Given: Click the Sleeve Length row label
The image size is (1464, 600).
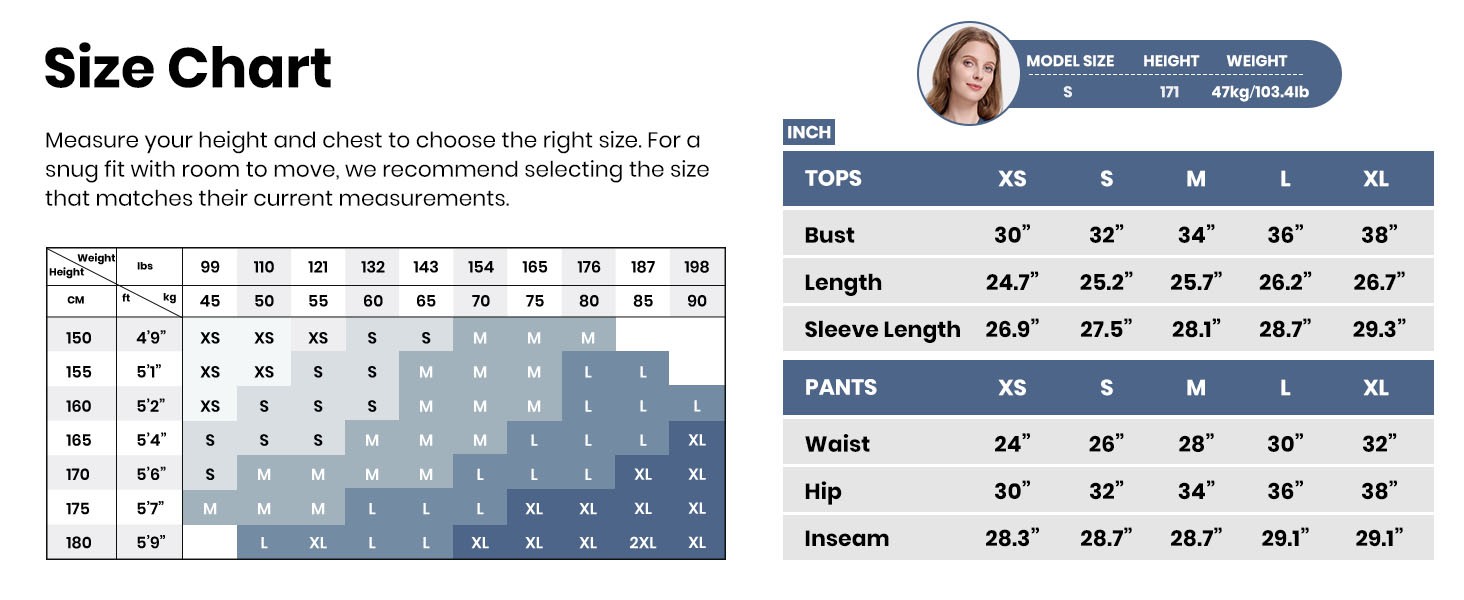Looking at the screenshot, I should pos(882,330).
